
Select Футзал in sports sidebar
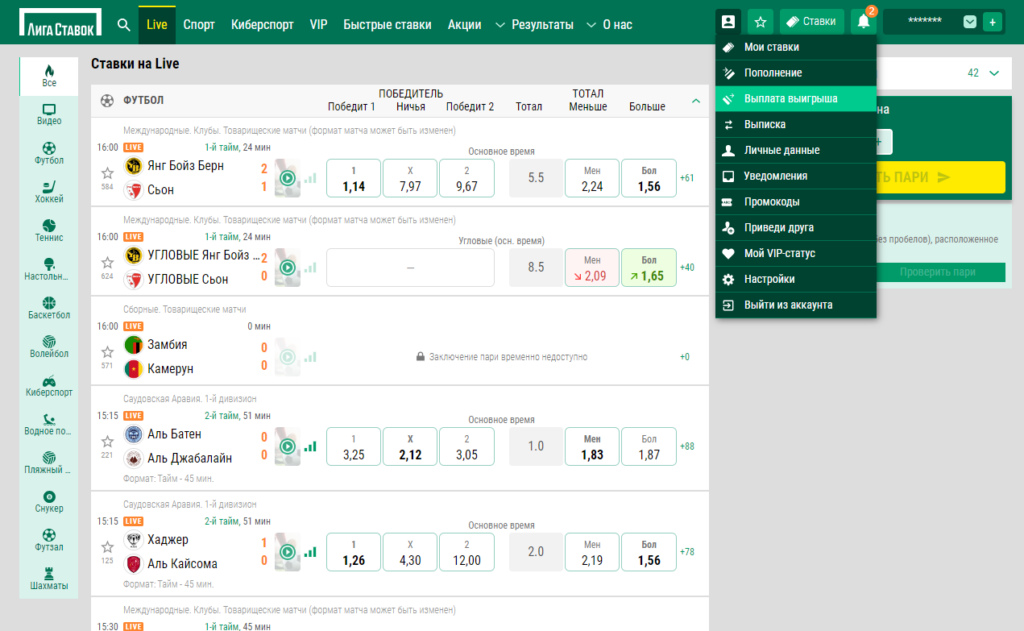coord(49,540)
